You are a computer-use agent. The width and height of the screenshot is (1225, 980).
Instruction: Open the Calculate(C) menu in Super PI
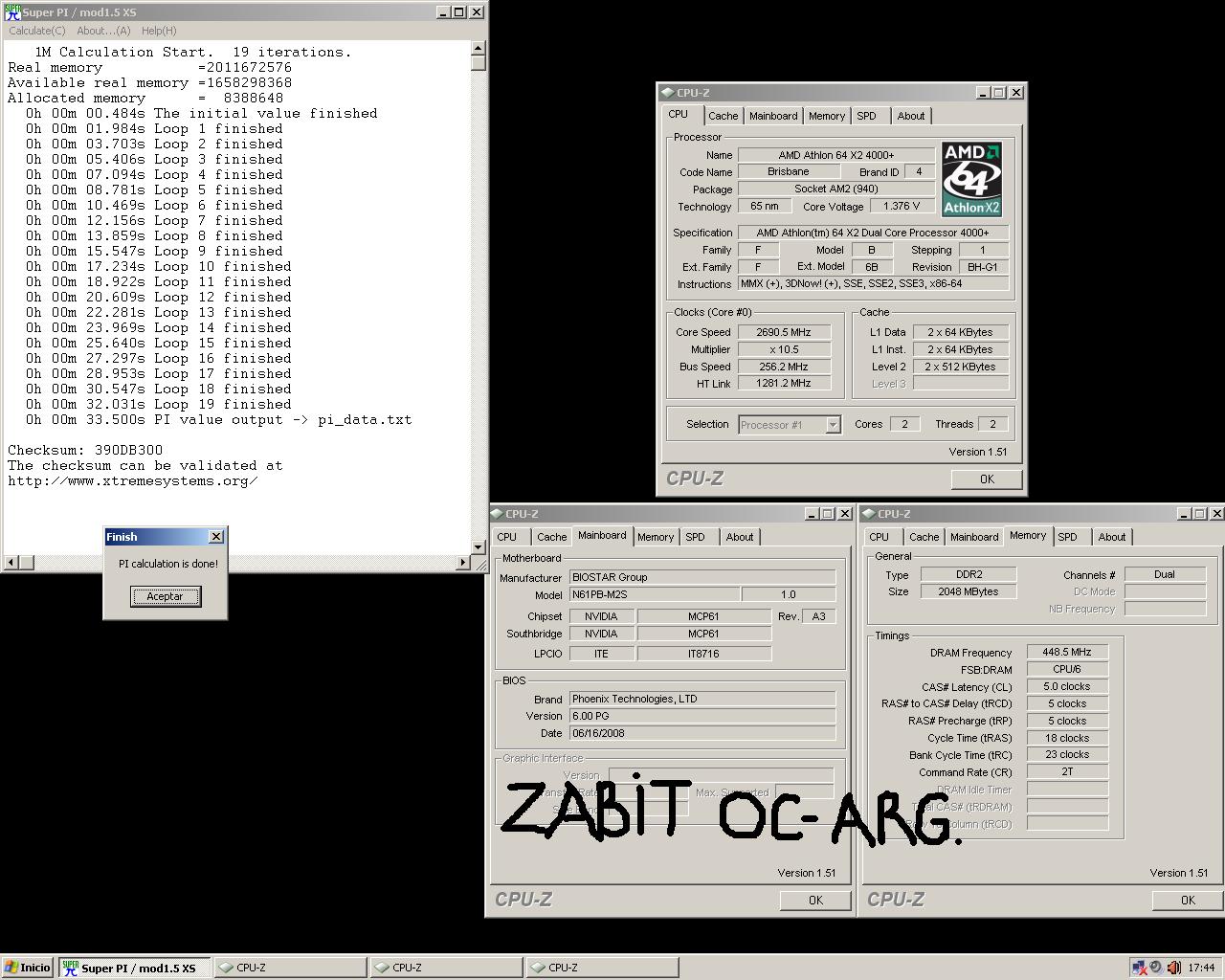coord(37,31)
